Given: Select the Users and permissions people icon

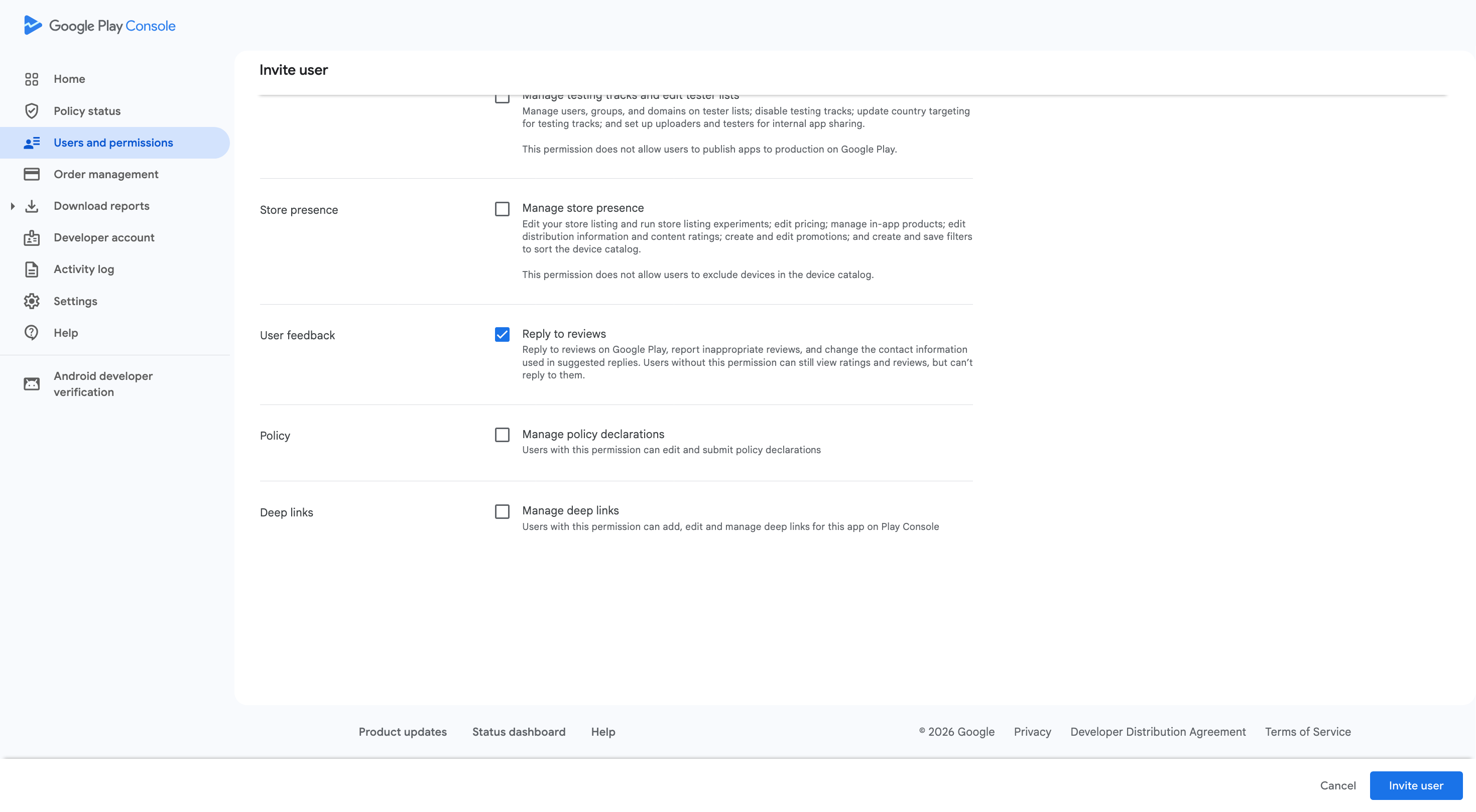Looking at the screenshot, I should 32,143.
